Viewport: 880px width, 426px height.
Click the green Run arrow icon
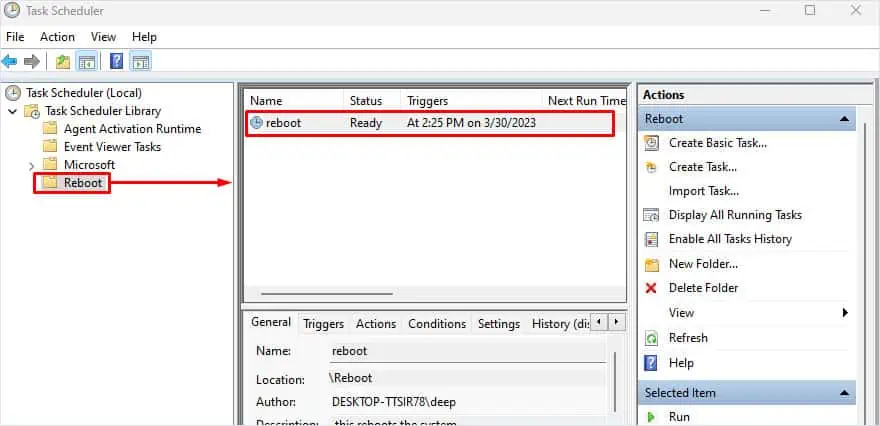point(651,417)
